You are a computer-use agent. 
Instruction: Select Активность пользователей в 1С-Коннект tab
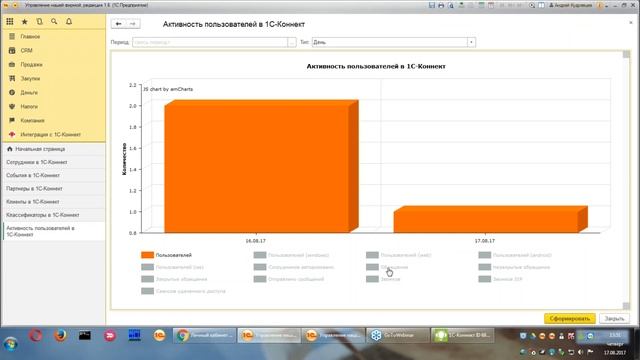point(53,231)
